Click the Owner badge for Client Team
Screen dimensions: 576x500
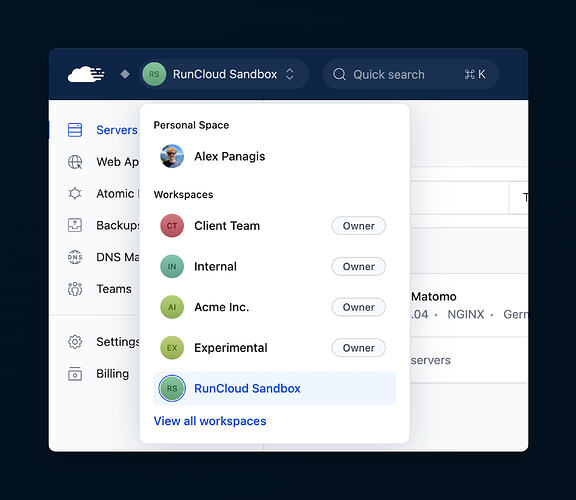359,226
